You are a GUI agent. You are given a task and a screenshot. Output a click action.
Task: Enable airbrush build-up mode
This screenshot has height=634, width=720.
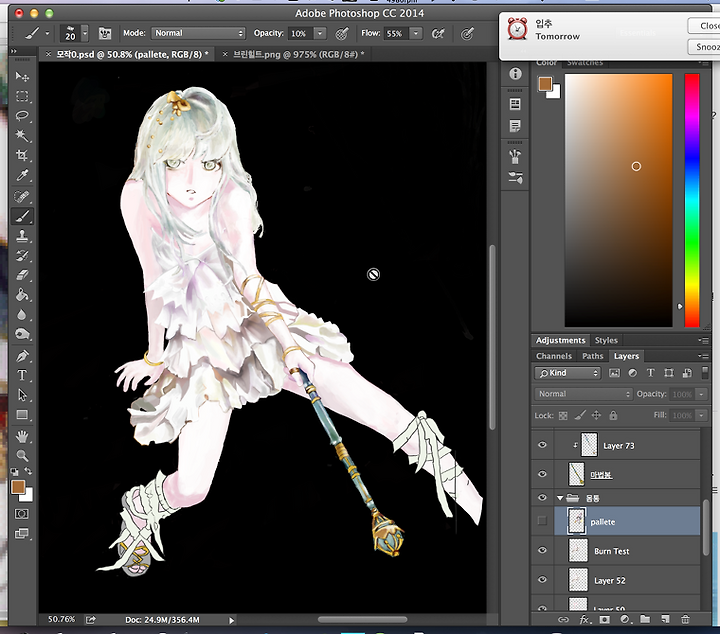[438, 33]
